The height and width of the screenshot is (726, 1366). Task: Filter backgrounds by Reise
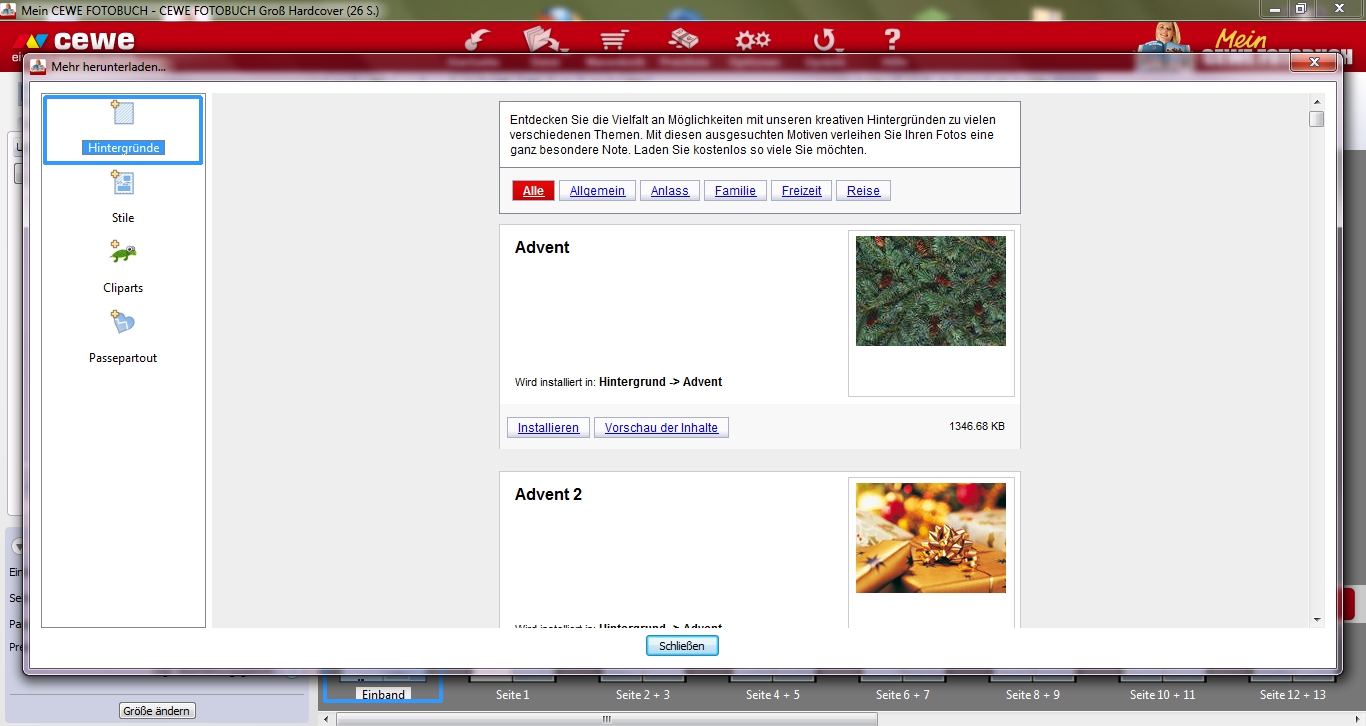click(864, 191)
